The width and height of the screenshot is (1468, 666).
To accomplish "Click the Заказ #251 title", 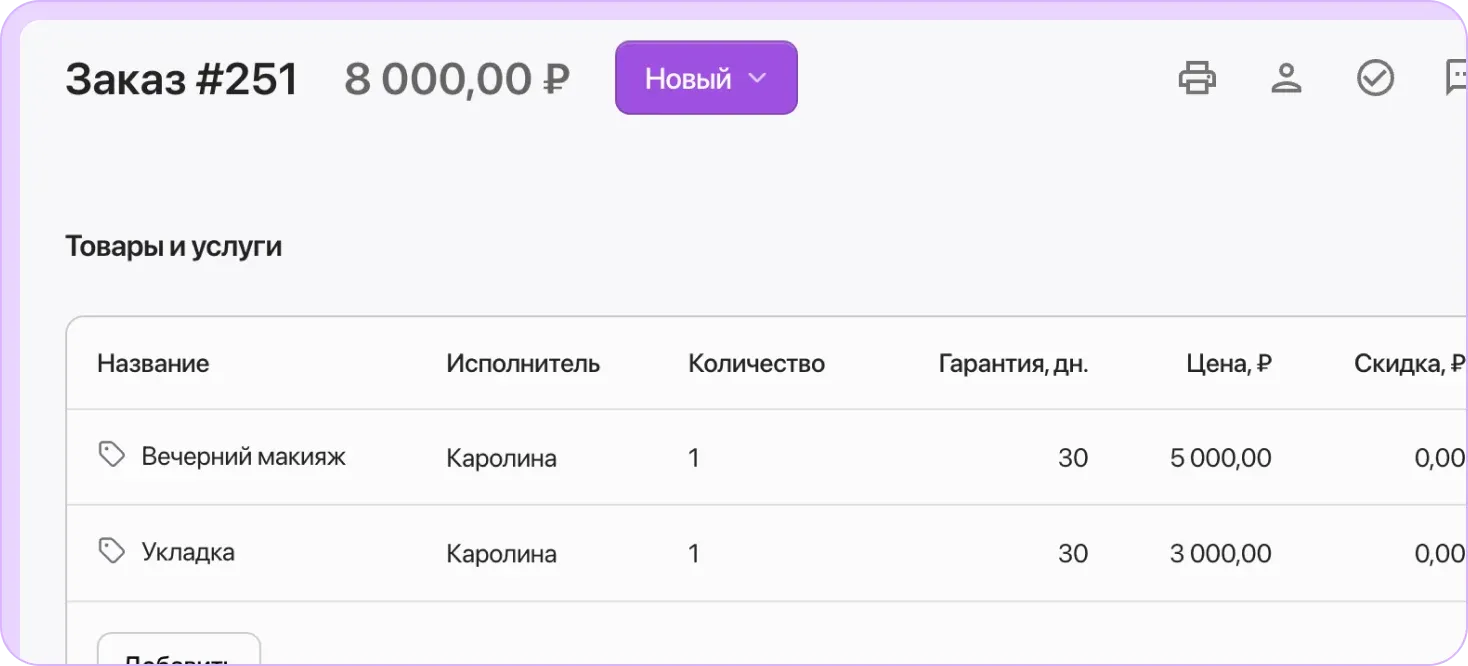I will pyautogui.click(x=181, y=78).
